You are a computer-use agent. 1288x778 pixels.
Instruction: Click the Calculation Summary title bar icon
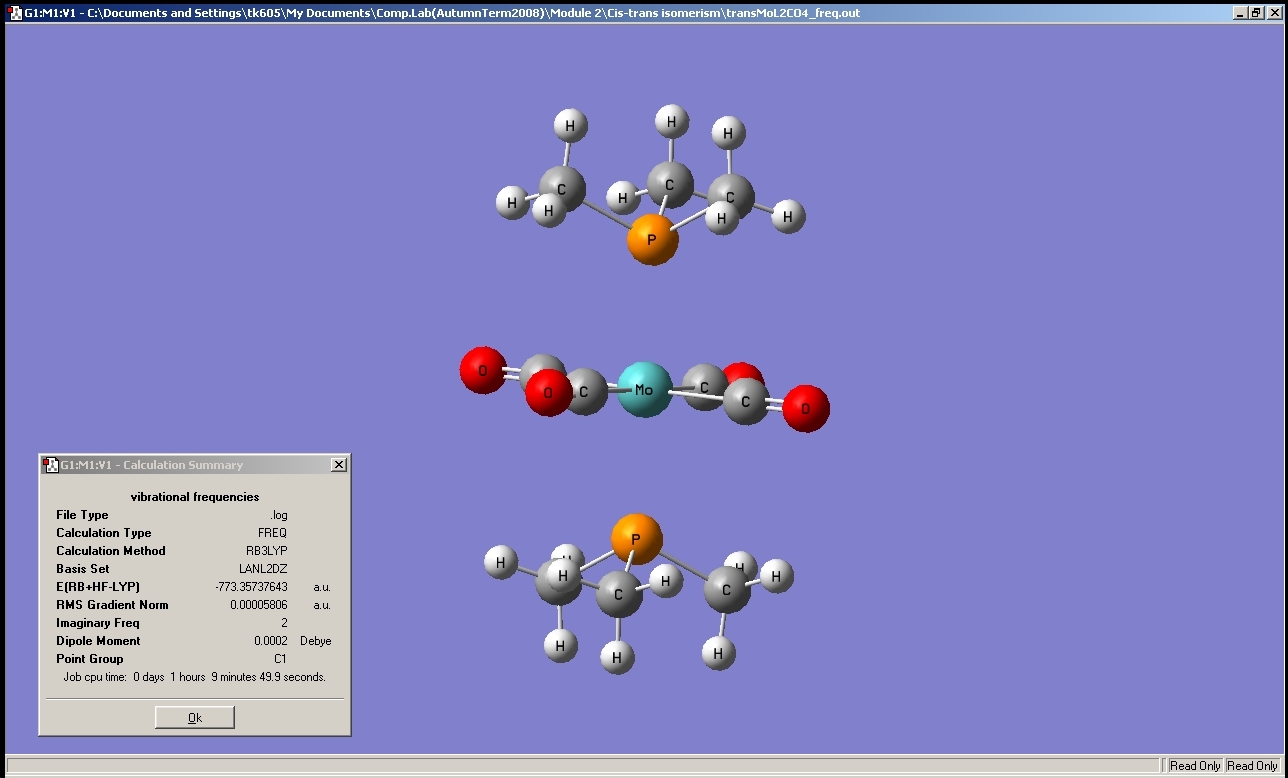click(x=51, y=465)
